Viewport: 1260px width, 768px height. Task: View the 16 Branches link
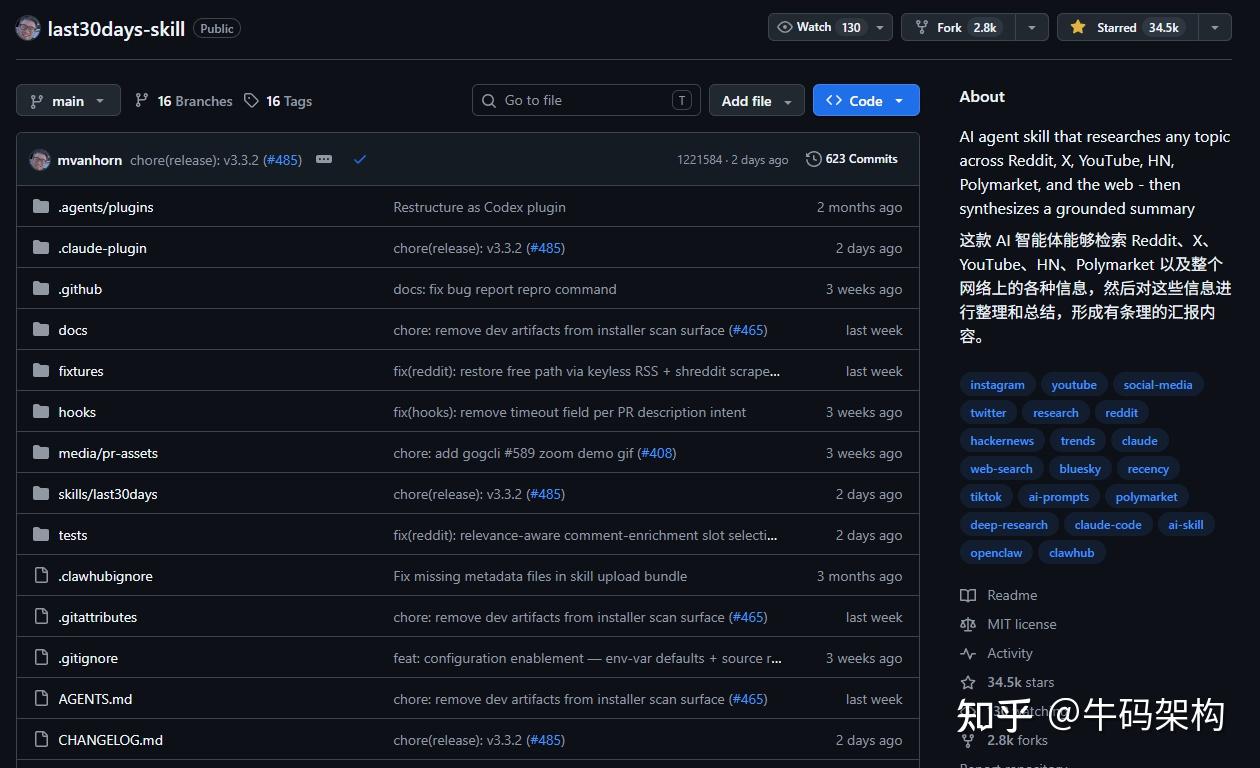(x=183, y=101)
